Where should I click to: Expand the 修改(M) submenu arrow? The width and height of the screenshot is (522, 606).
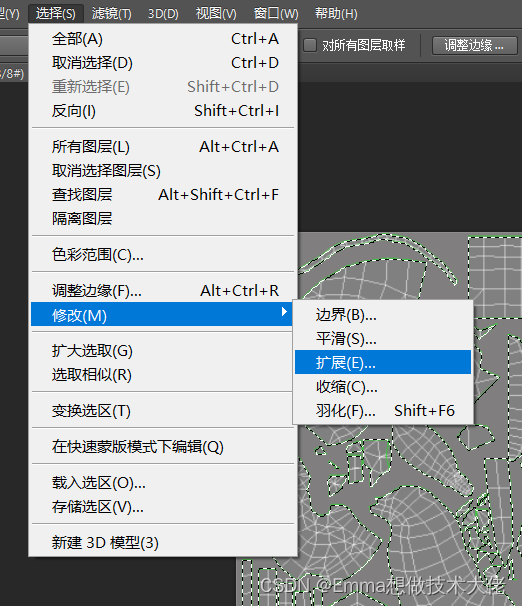[x=284, y=312]
